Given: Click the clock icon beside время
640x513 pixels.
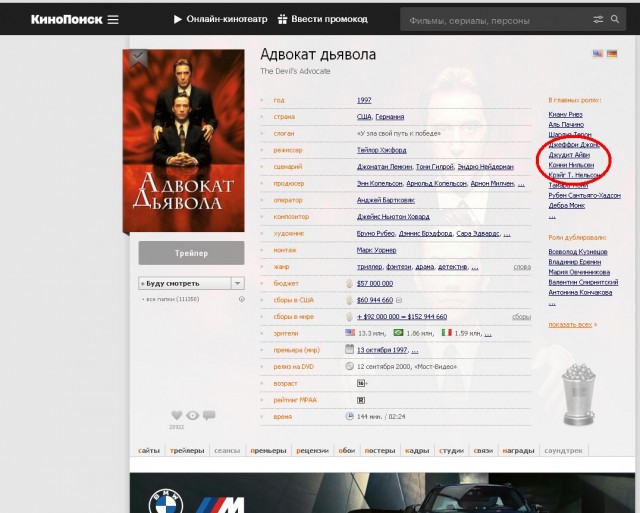Looking at the screenshot, I should [x=349, y=416].
